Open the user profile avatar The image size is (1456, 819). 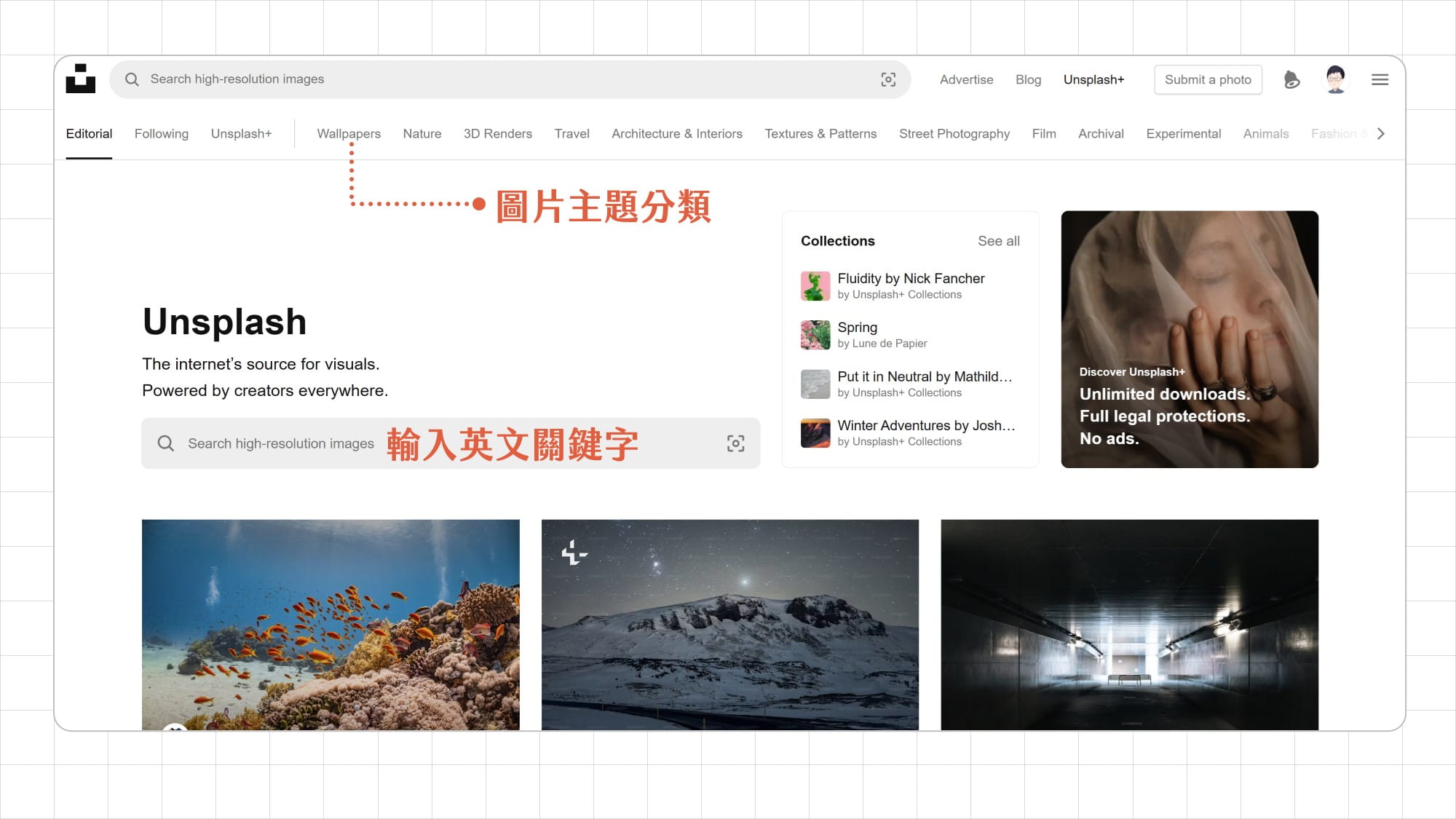pyautogui.click(x=1335, y=79)
